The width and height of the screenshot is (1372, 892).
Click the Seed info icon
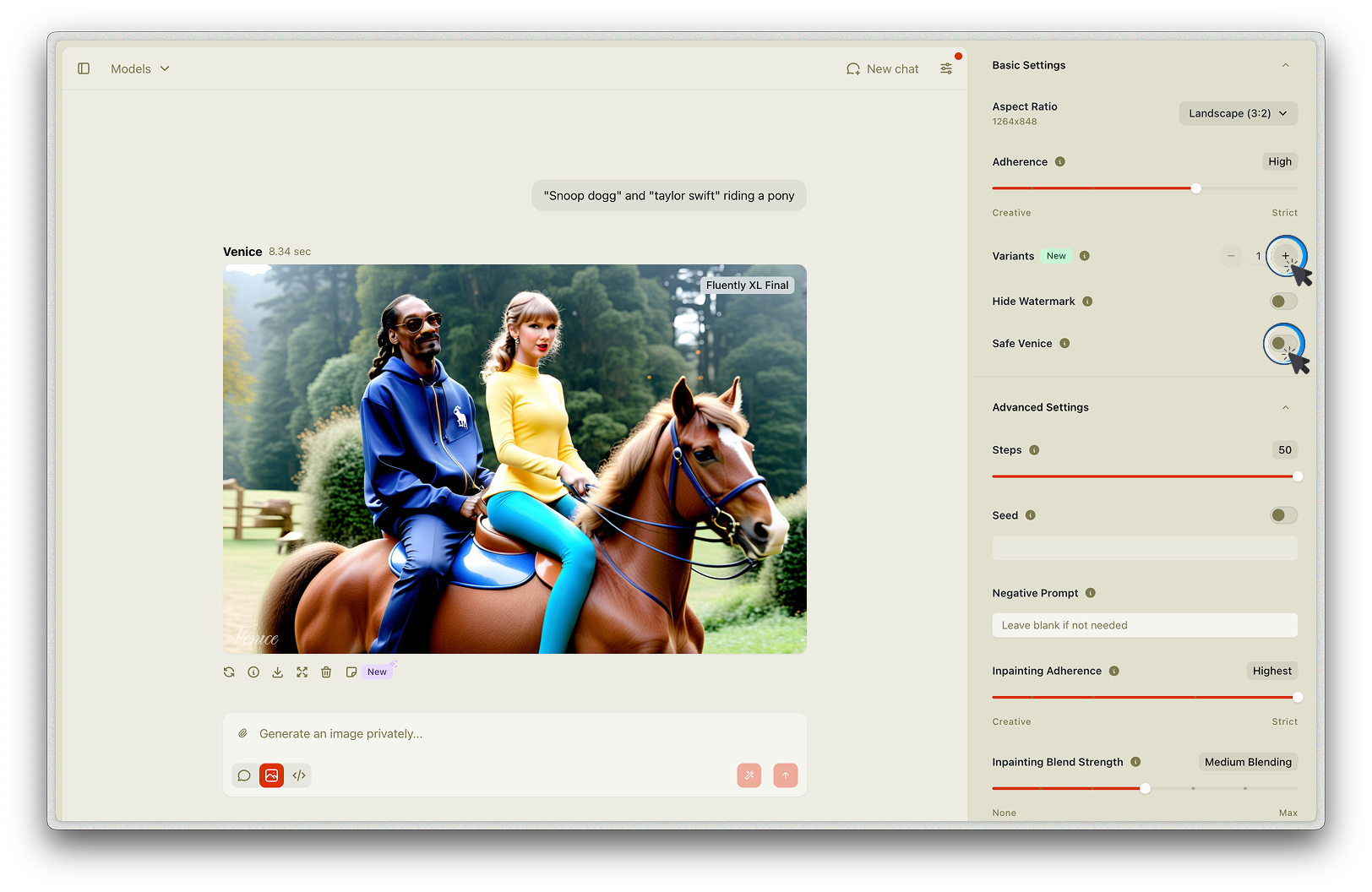[x=1031, y=515]
